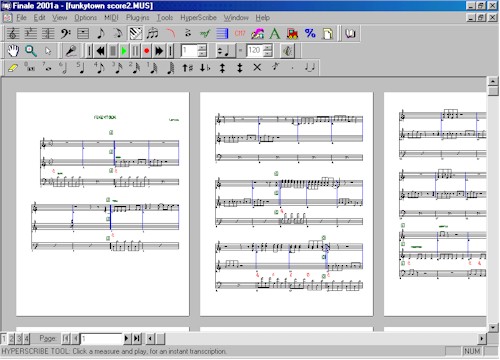The width and height of the screenshot is (500, 360).
Task: Select the Text tool green A
Action: point(275,33)
